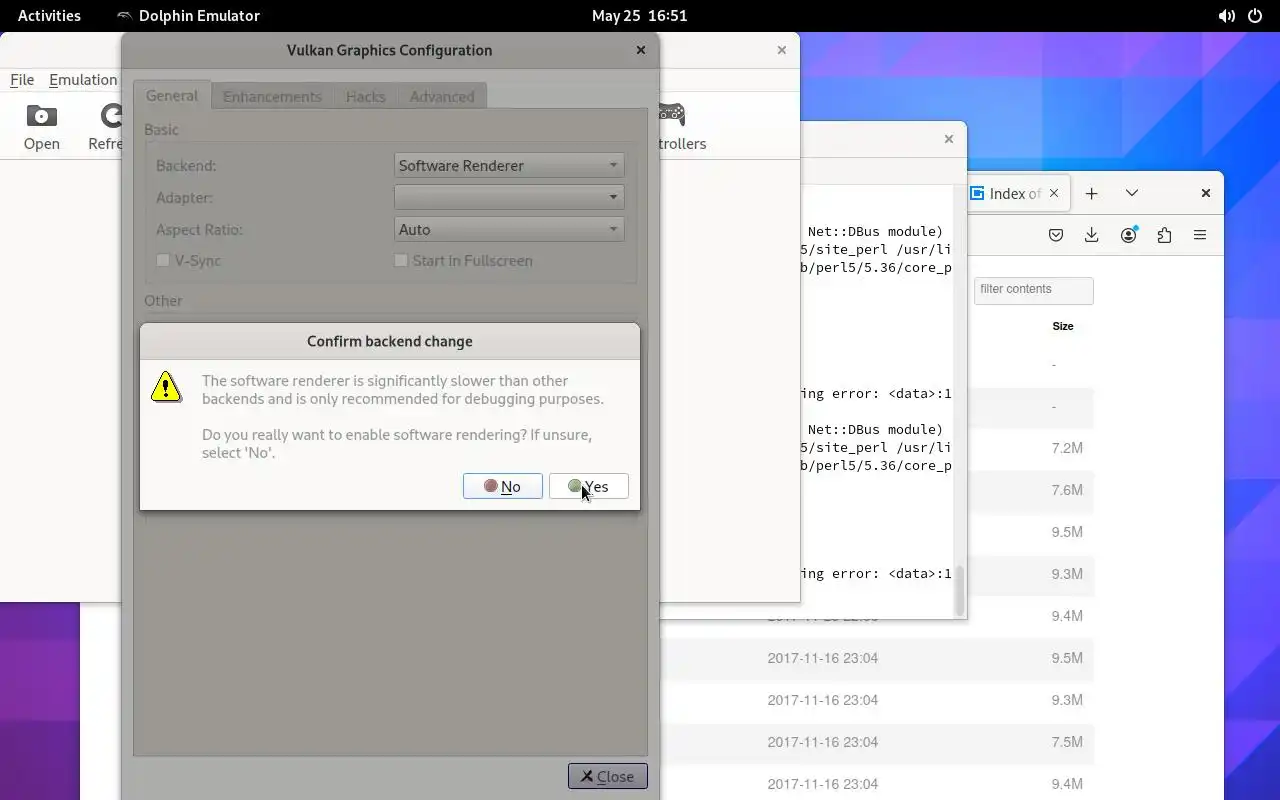Open the Activities overview

tap(49, 15)
